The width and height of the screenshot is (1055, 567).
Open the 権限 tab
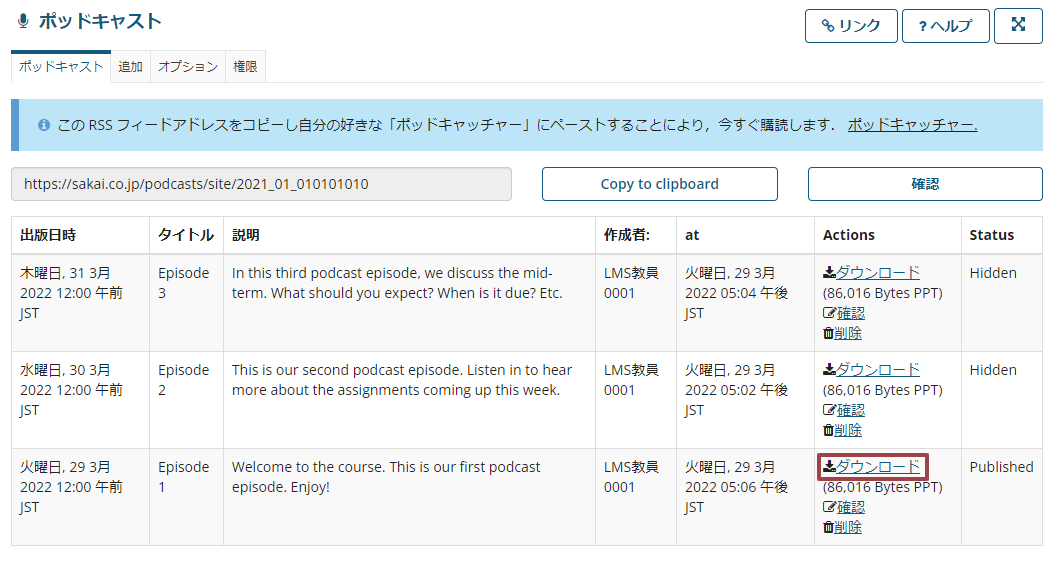click(x=245, y=67)
